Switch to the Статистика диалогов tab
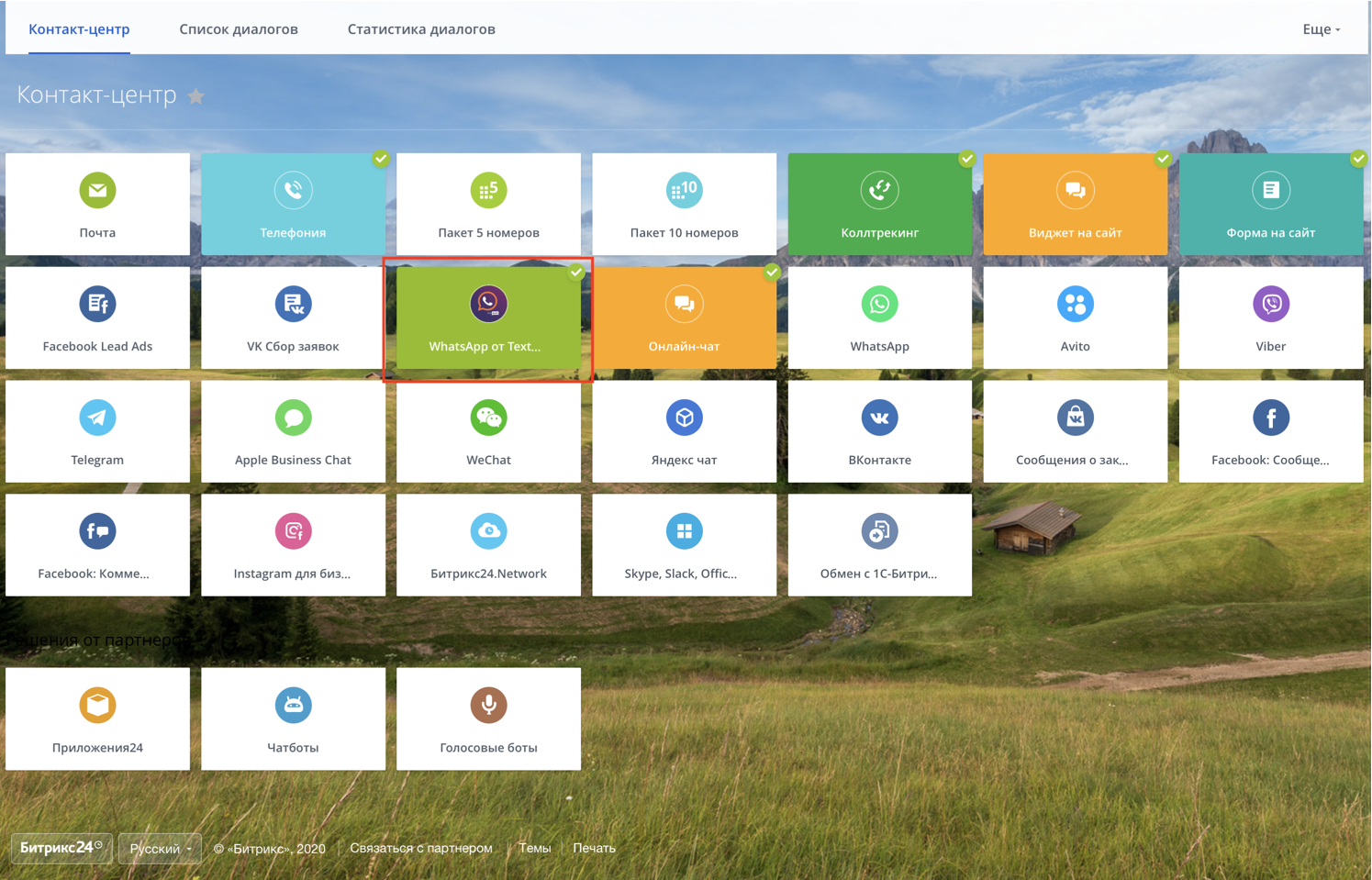The image size is (1372, 880). [x=421, y=29]
